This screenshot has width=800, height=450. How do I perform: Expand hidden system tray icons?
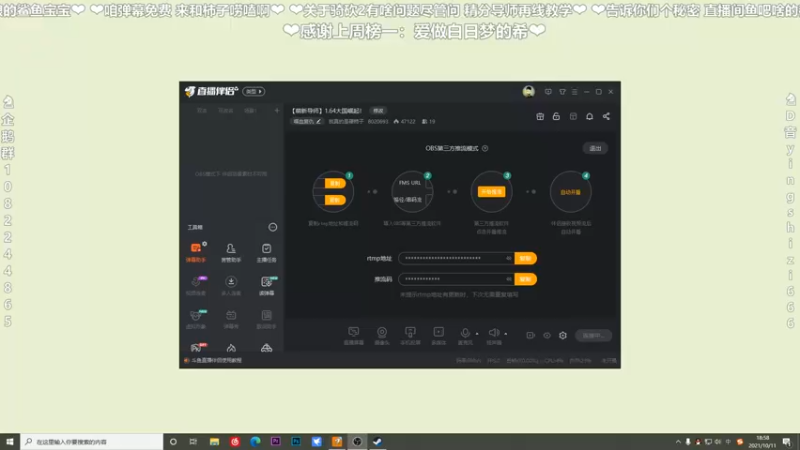click(678, 442)
